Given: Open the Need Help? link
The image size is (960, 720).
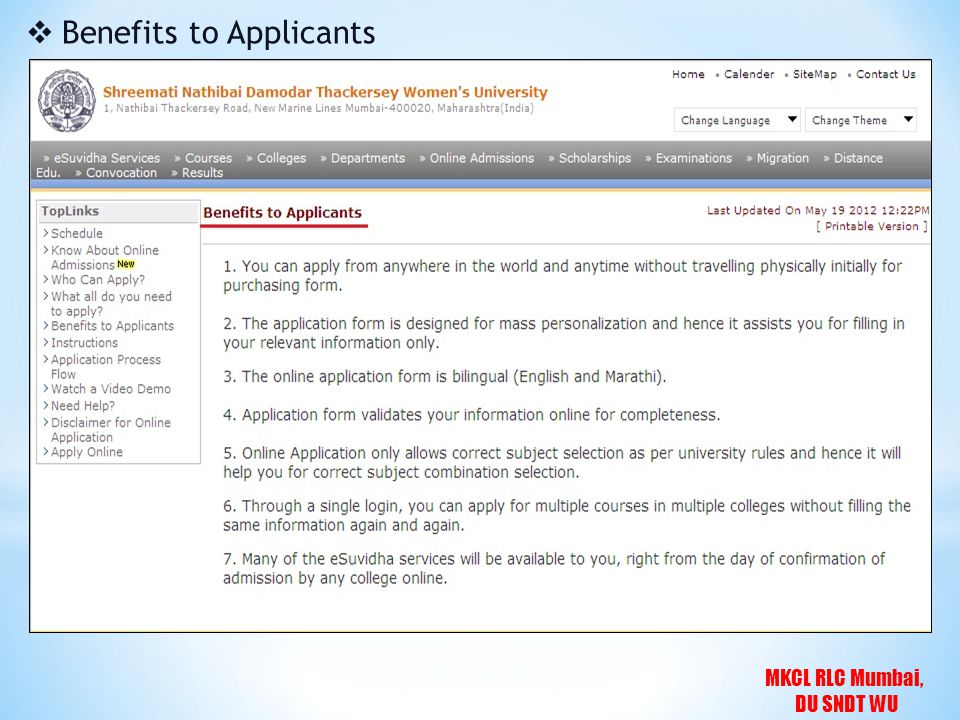Looking at the screenshot, I should [x=83, y=406].
